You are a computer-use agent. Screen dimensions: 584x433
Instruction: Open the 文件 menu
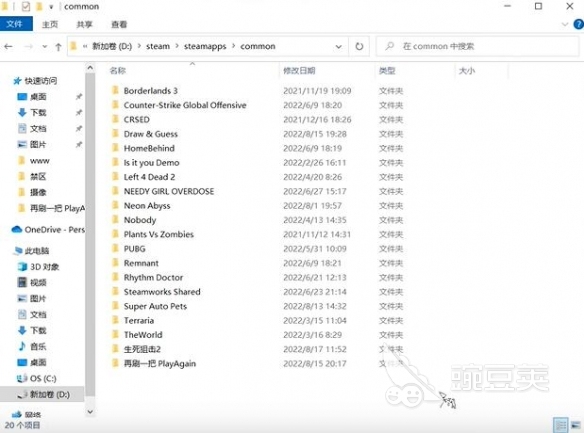(x=15, y=24)
